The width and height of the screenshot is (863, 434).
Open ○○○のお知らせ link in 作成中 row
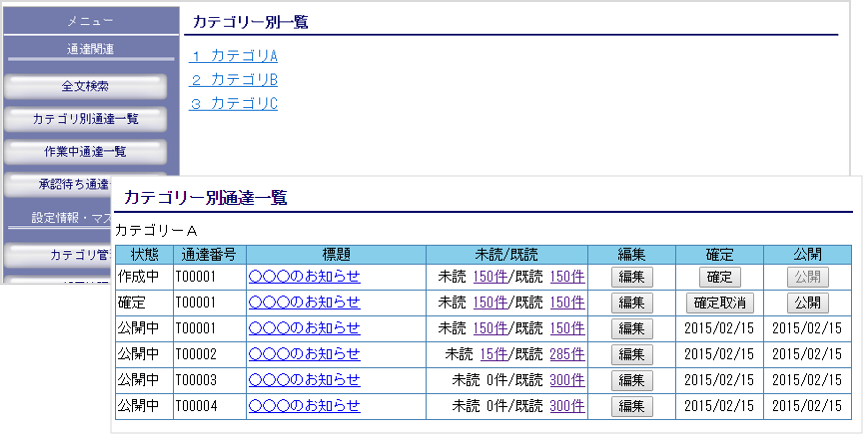(304, 277)
